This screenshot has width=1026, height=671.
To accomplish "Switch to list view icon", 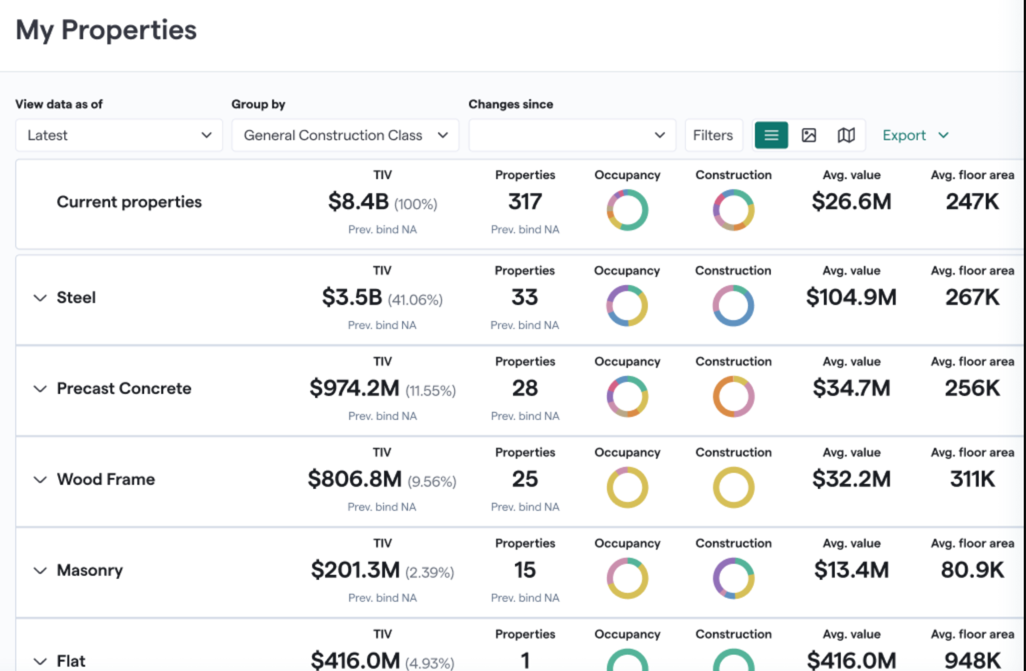I will point(771,136).
